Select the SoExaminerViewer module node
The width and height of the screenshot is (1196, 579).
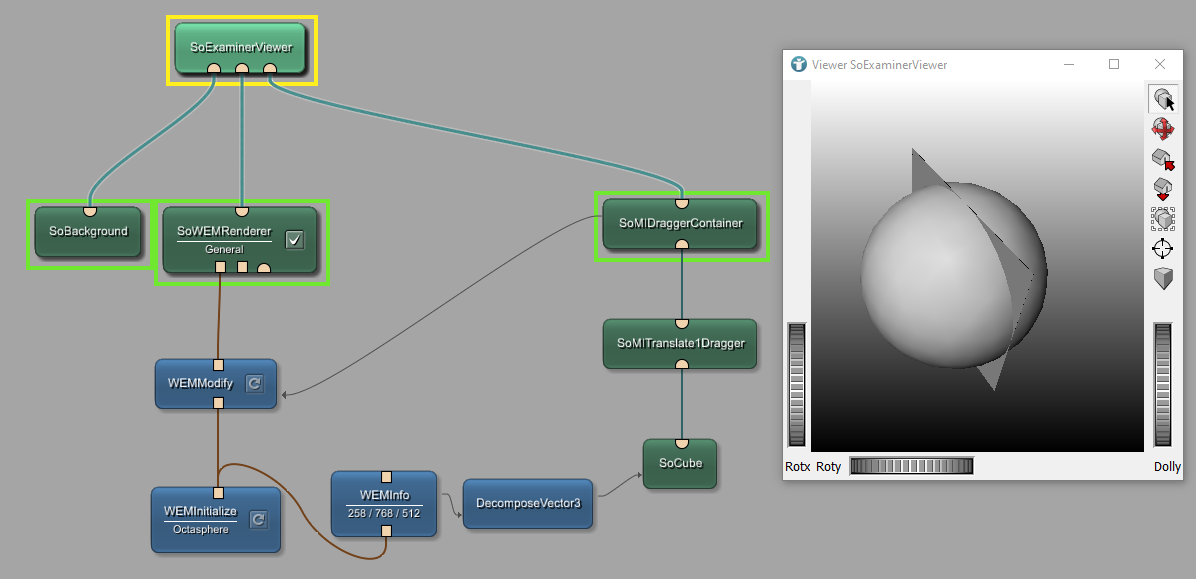pyautogui.click(x=240, y=45)
